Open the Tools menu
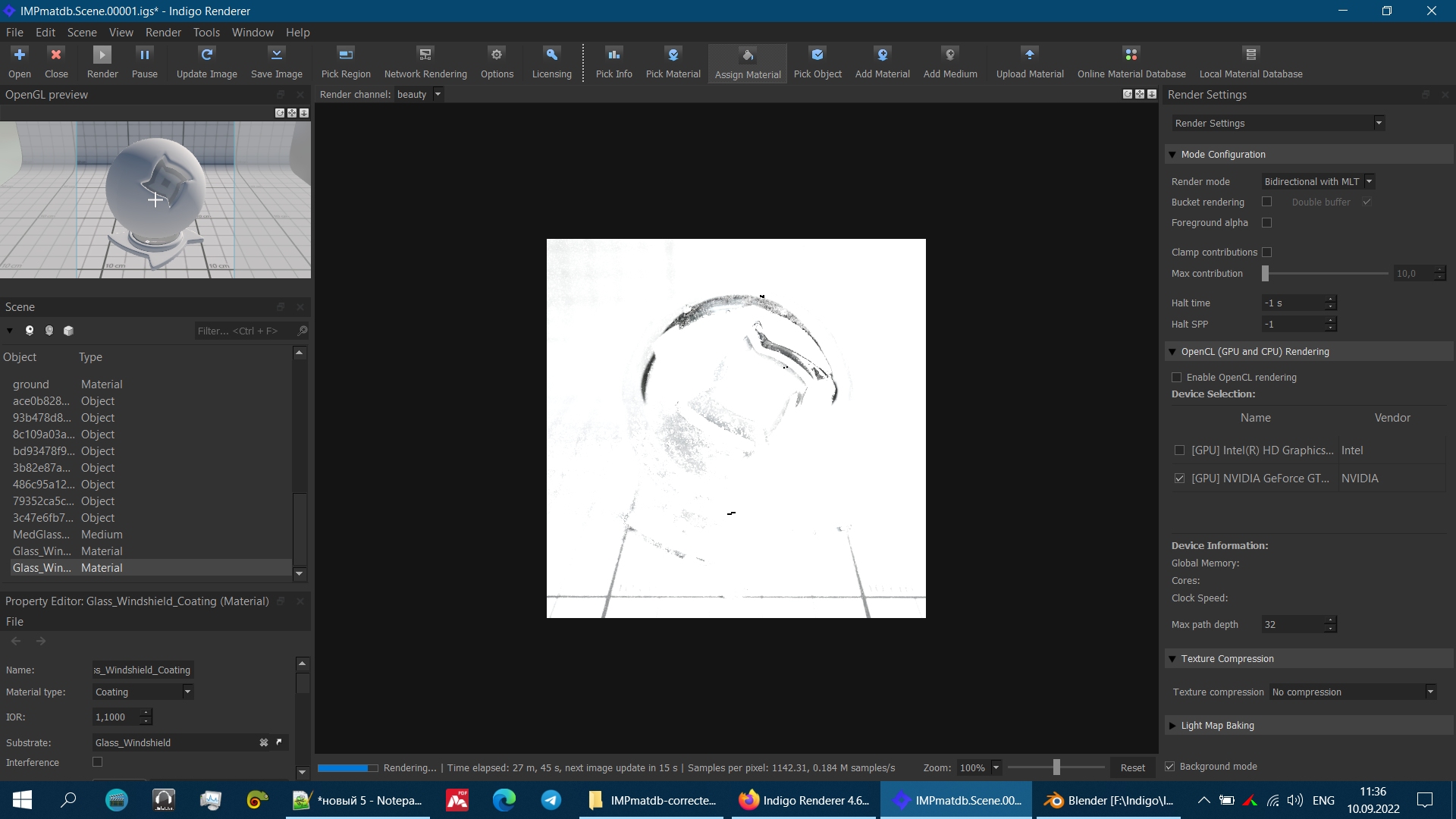Screen dimensions: 1456x819 coord(206,32)
